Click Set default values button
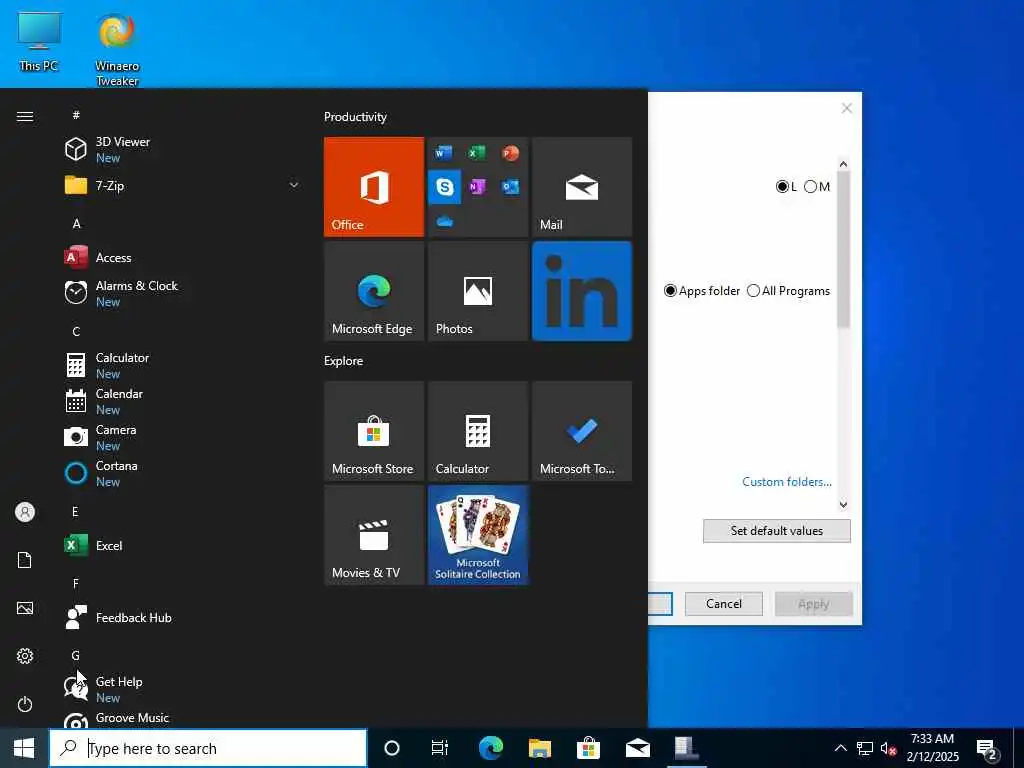Screen dimensions: 1024x768 [x=776, y=531]
